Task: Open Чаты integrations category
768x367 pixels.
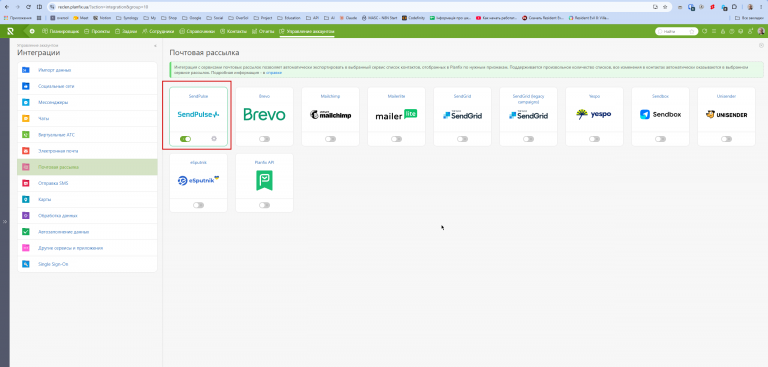Action: point(87,119)
